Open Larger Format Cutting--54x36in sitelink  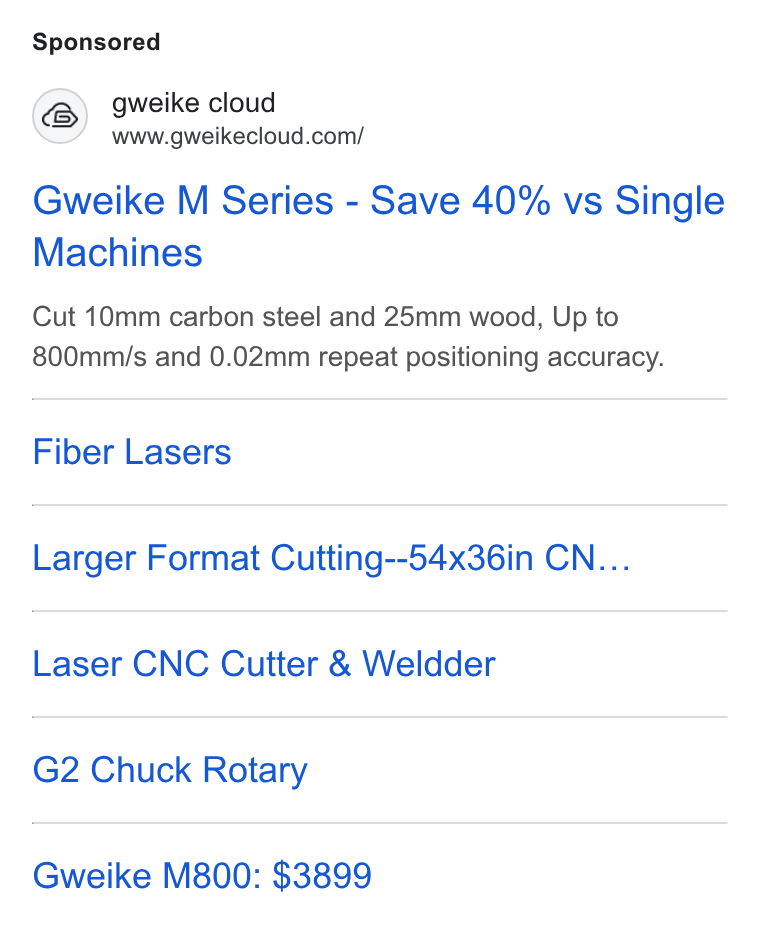331,558
